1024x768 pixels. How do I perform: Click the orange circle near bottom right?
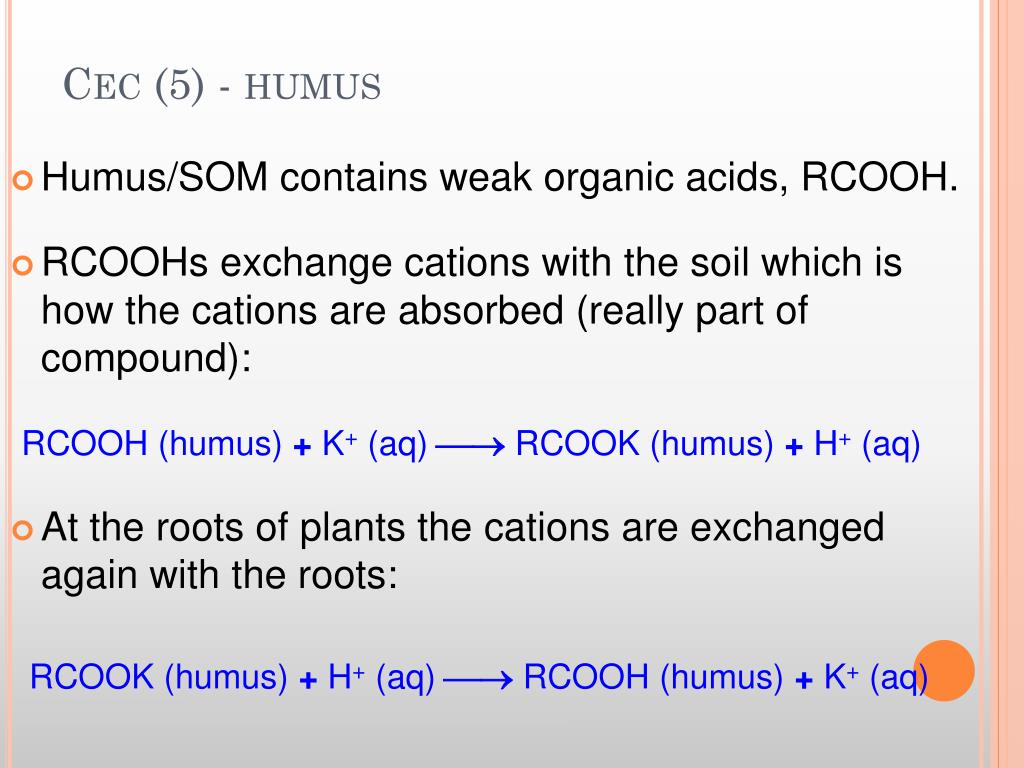pyautogui.click(x=944, y=671)
